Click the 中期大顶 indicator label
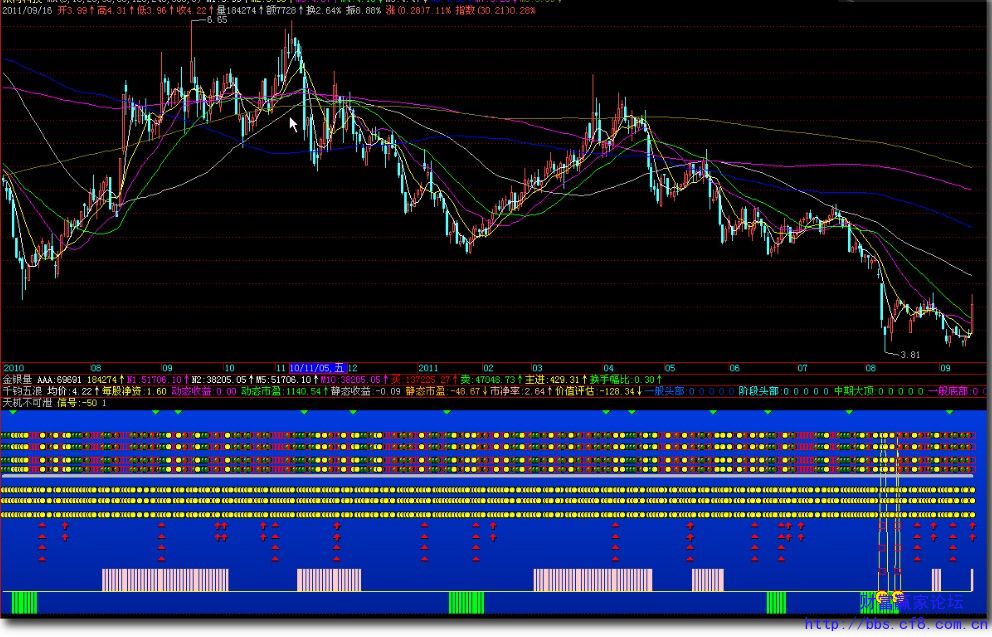This screenshot has height=637, width=992. [853, 391]
